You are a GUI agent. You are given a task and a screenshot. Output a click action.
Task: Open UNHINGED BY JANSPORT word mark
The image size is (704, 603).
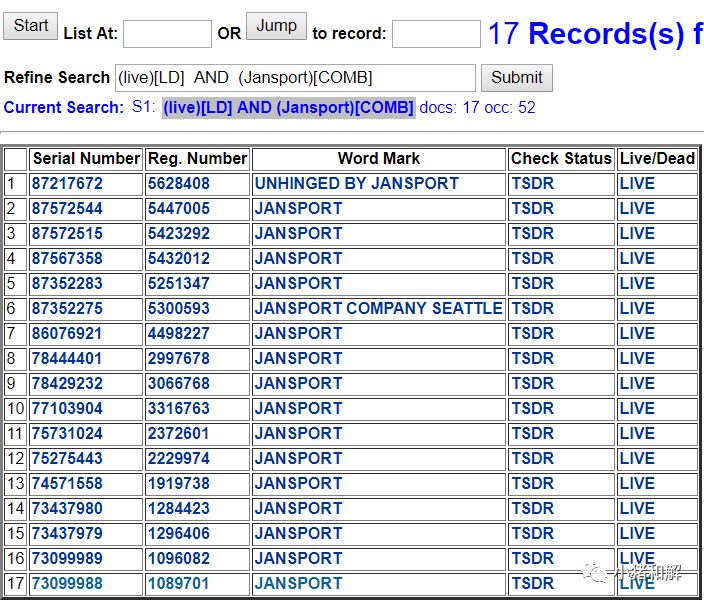coord(356,184)
